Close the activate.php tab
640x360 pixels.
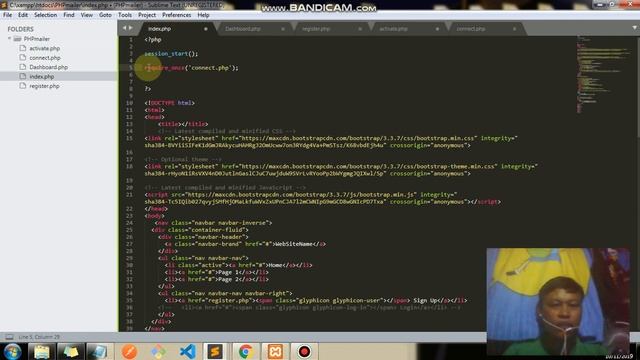click(437, 29)
